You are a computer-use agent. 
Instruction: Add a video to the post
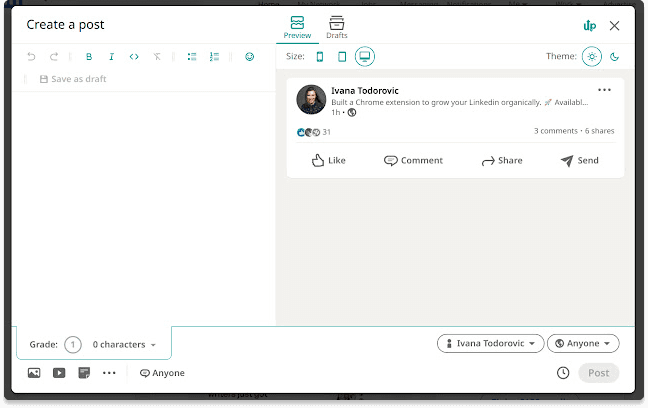tap(59, 373)
